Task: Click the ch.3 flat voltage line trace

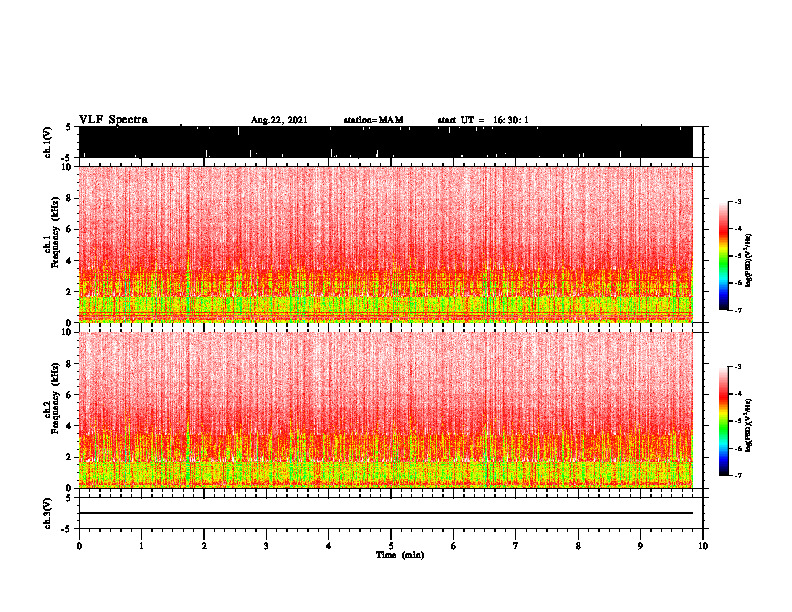Action: coord(386,513)
